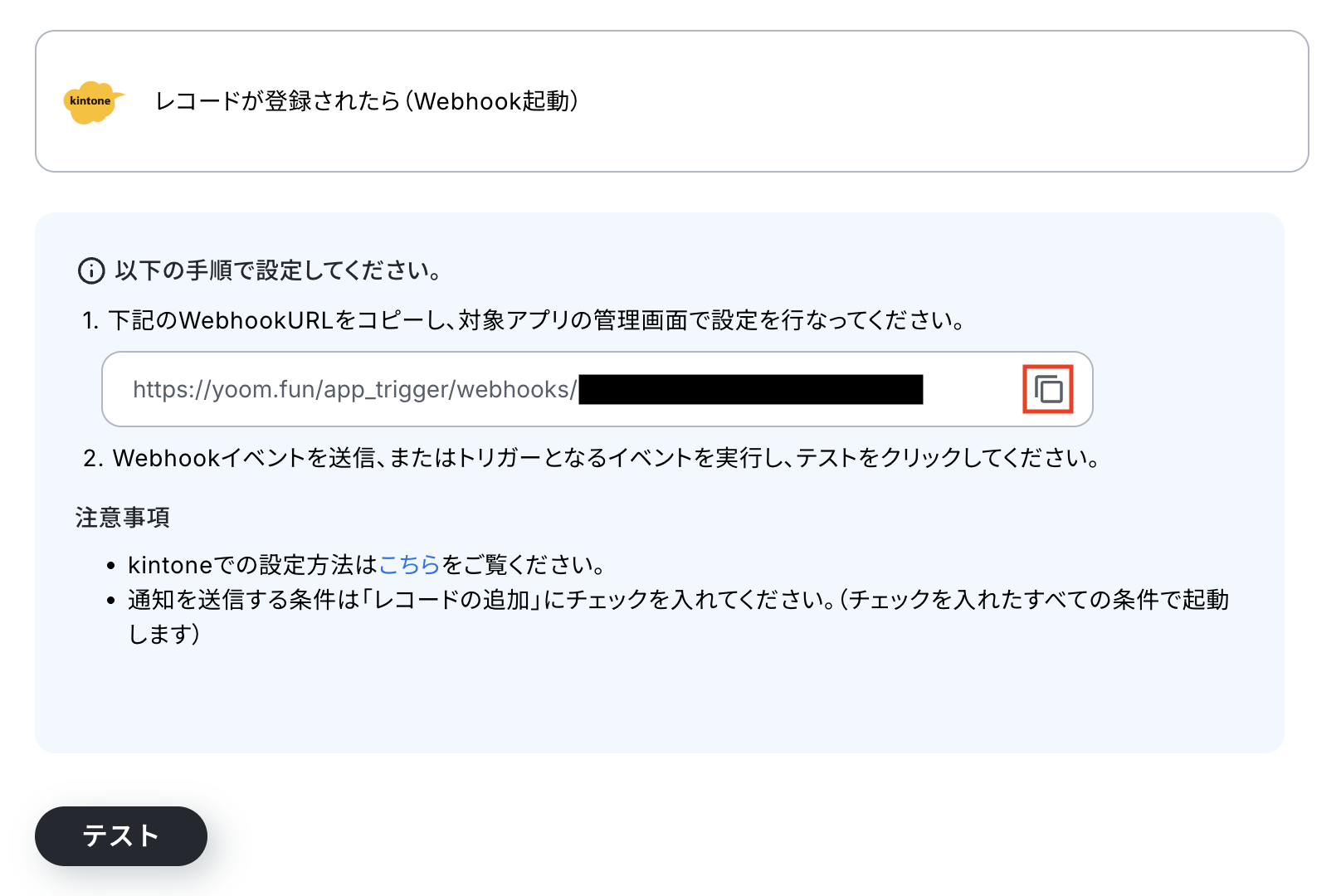Run the テスト button
1341x896 pixels.
(121, 836)
